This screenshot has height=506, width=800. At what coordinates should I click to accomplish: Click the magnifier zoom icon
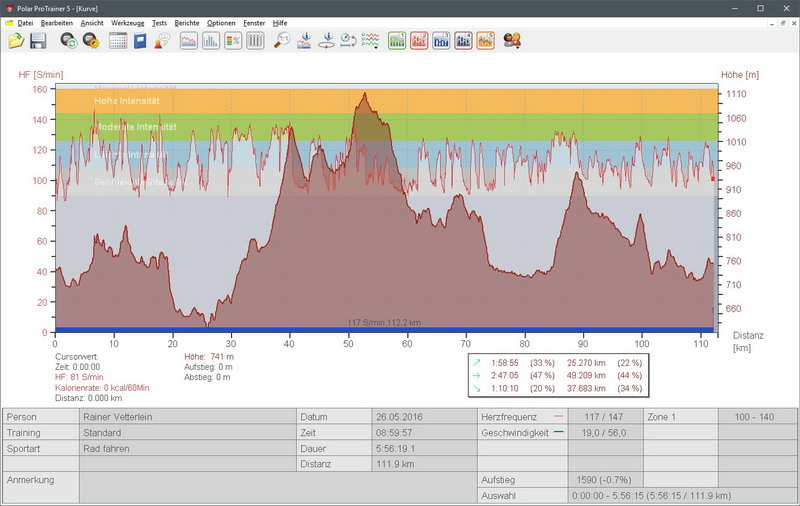(283, 41)
